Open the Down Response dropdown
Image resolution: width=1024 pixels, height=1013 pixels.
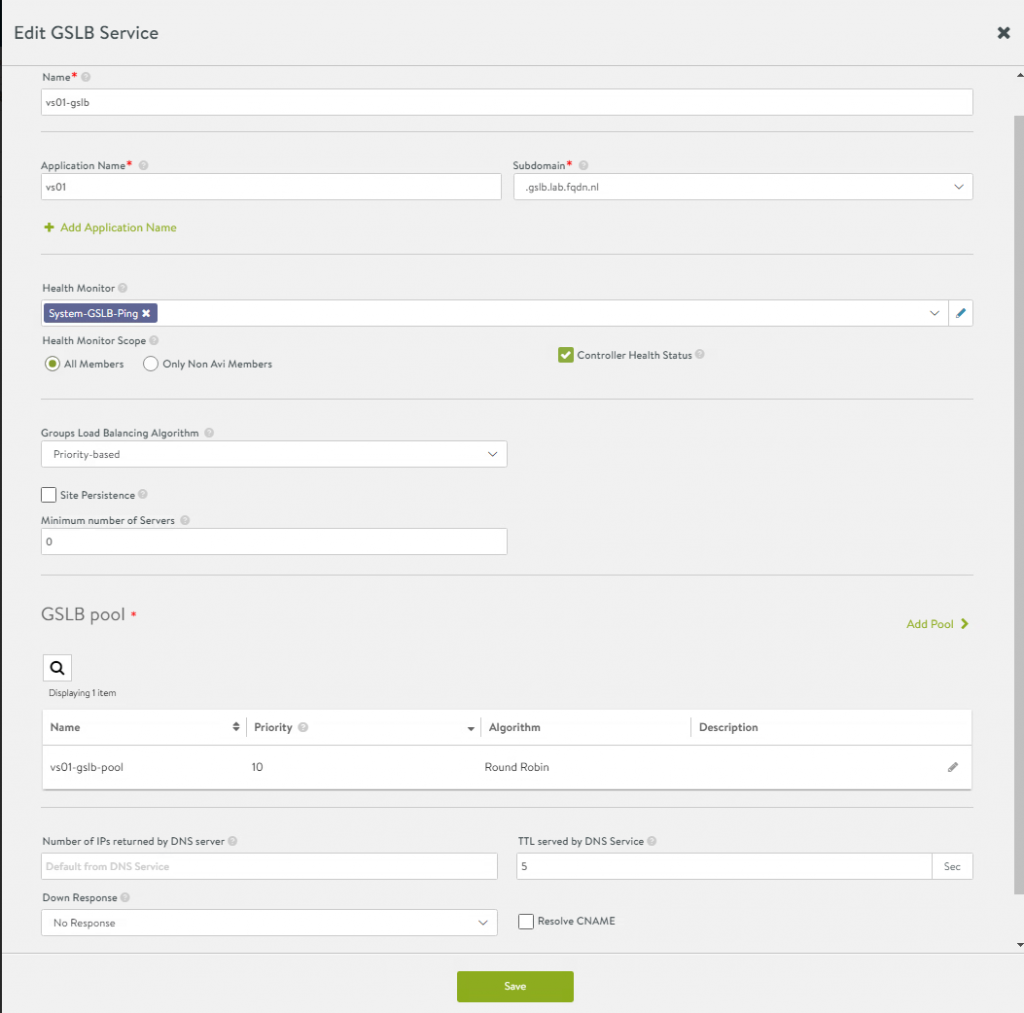coord(269,923)
